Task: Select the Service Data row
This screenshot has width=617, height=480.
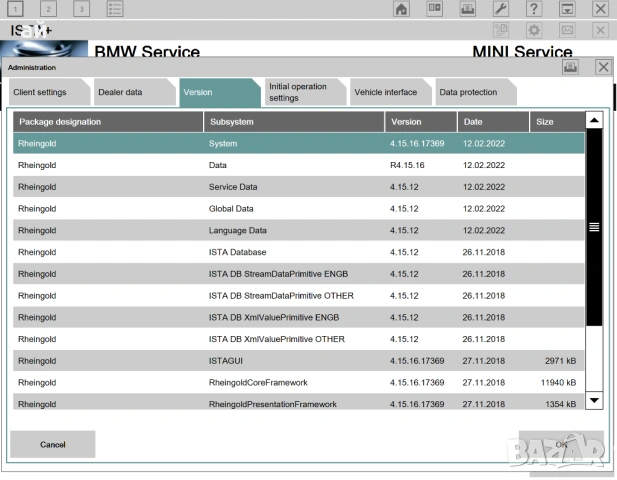Action: [x=299, y=187]
